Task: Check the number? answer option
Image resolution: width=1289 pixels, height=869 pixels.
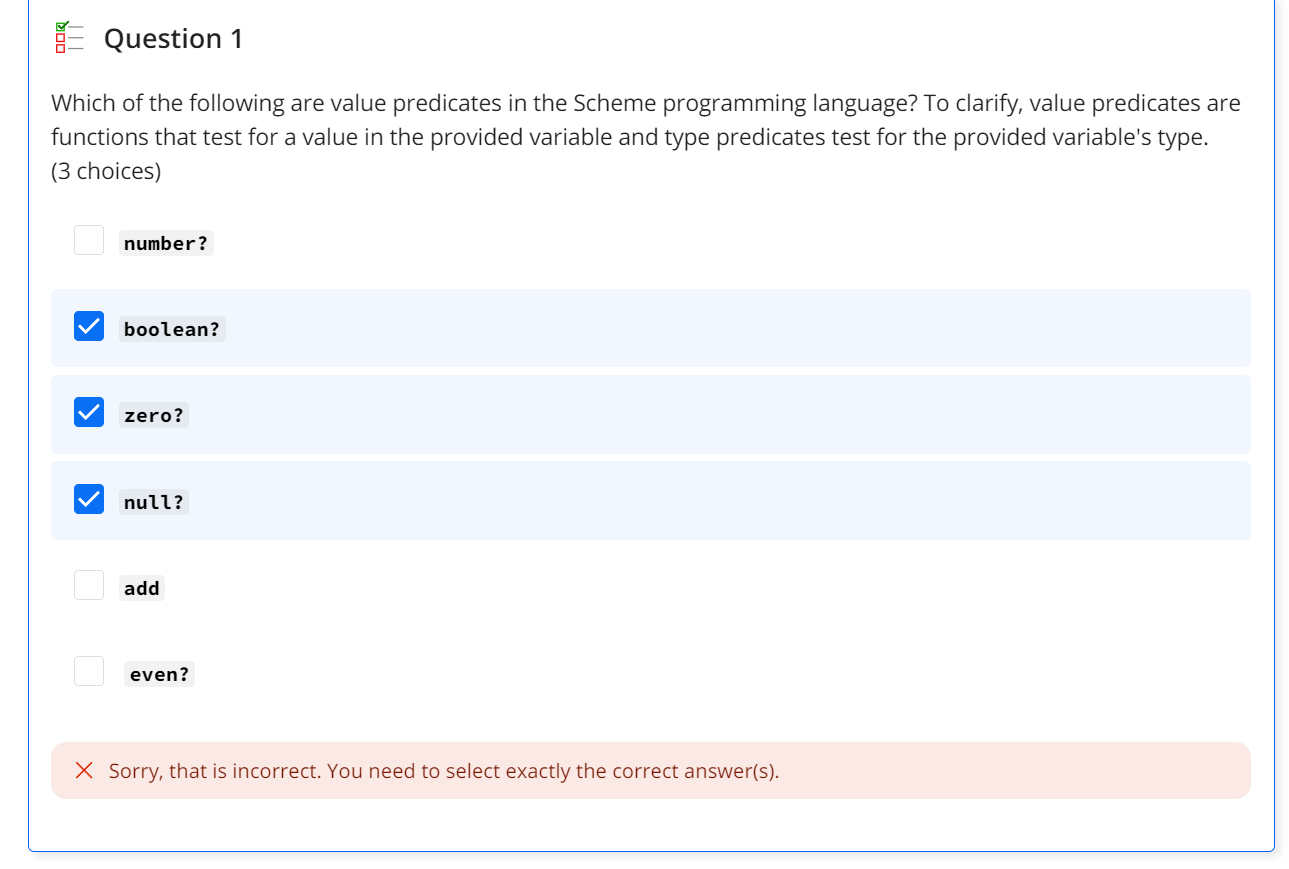Action: pyautogui.click(x=88, y=239)
